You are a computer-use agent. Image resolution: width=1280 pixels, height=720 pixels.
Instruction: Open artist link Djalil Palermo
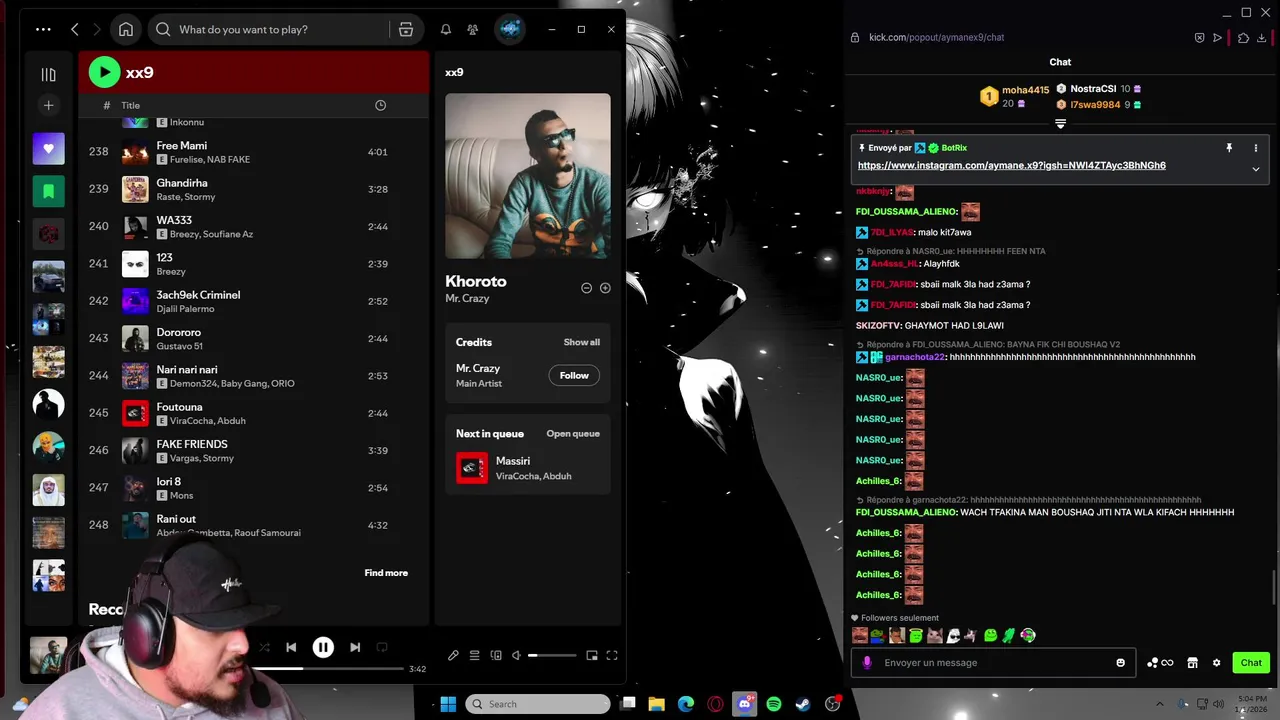(185, 309)
